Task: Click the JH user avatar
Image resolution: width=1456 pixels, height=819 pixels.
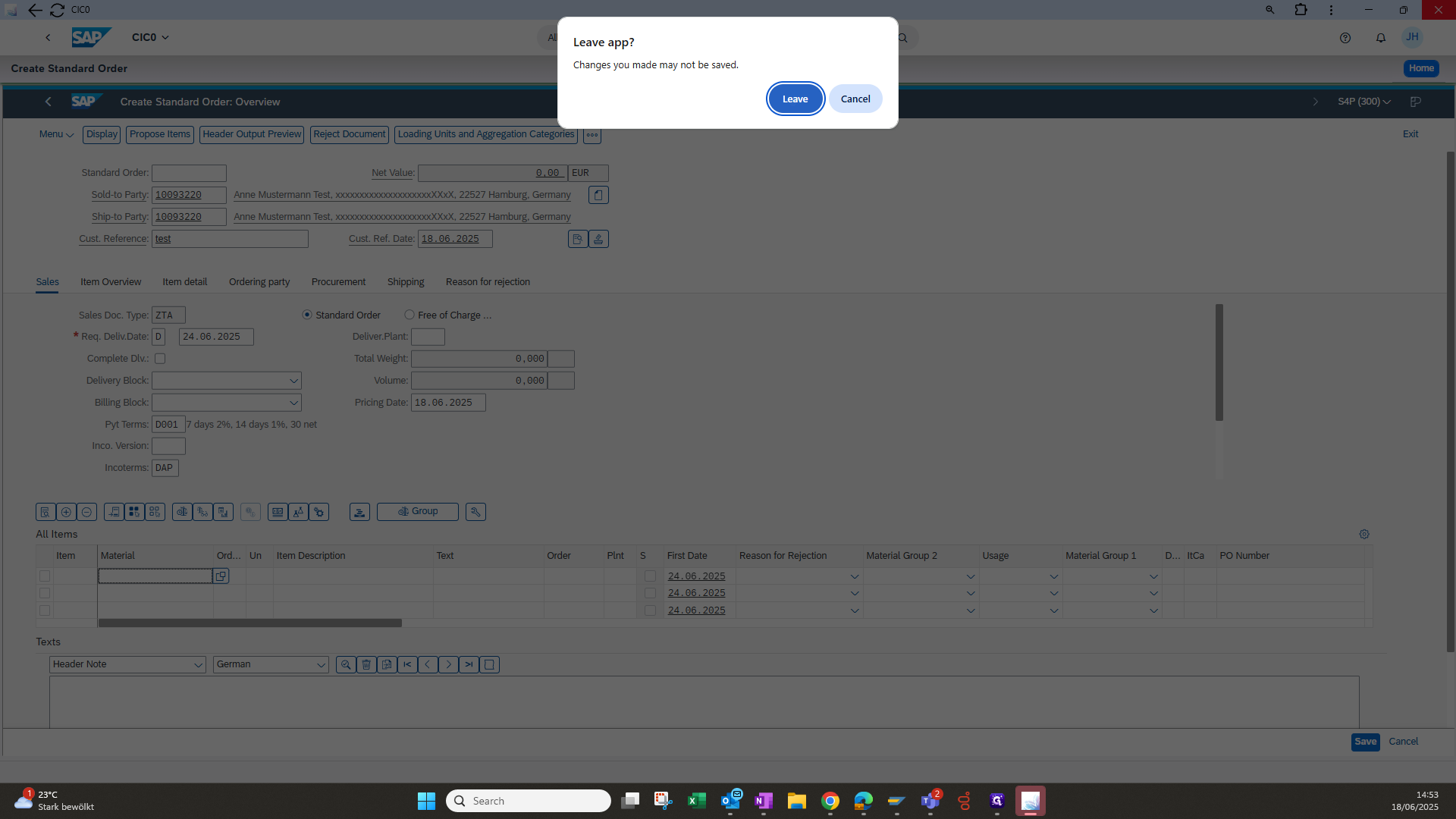Action: click(1412, 37)
